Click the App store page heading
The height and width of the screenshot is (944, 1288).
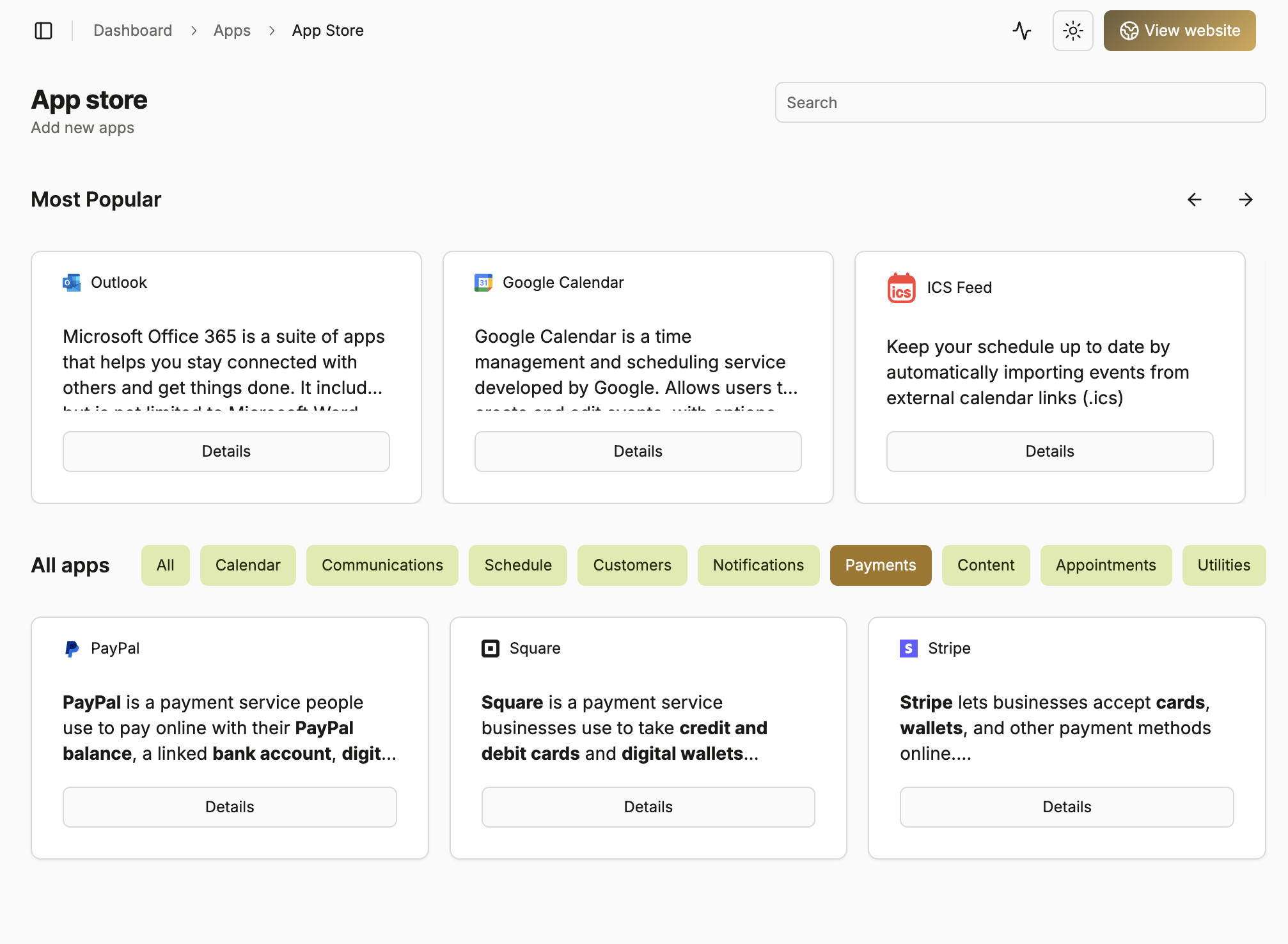click(x=90, y=100)
